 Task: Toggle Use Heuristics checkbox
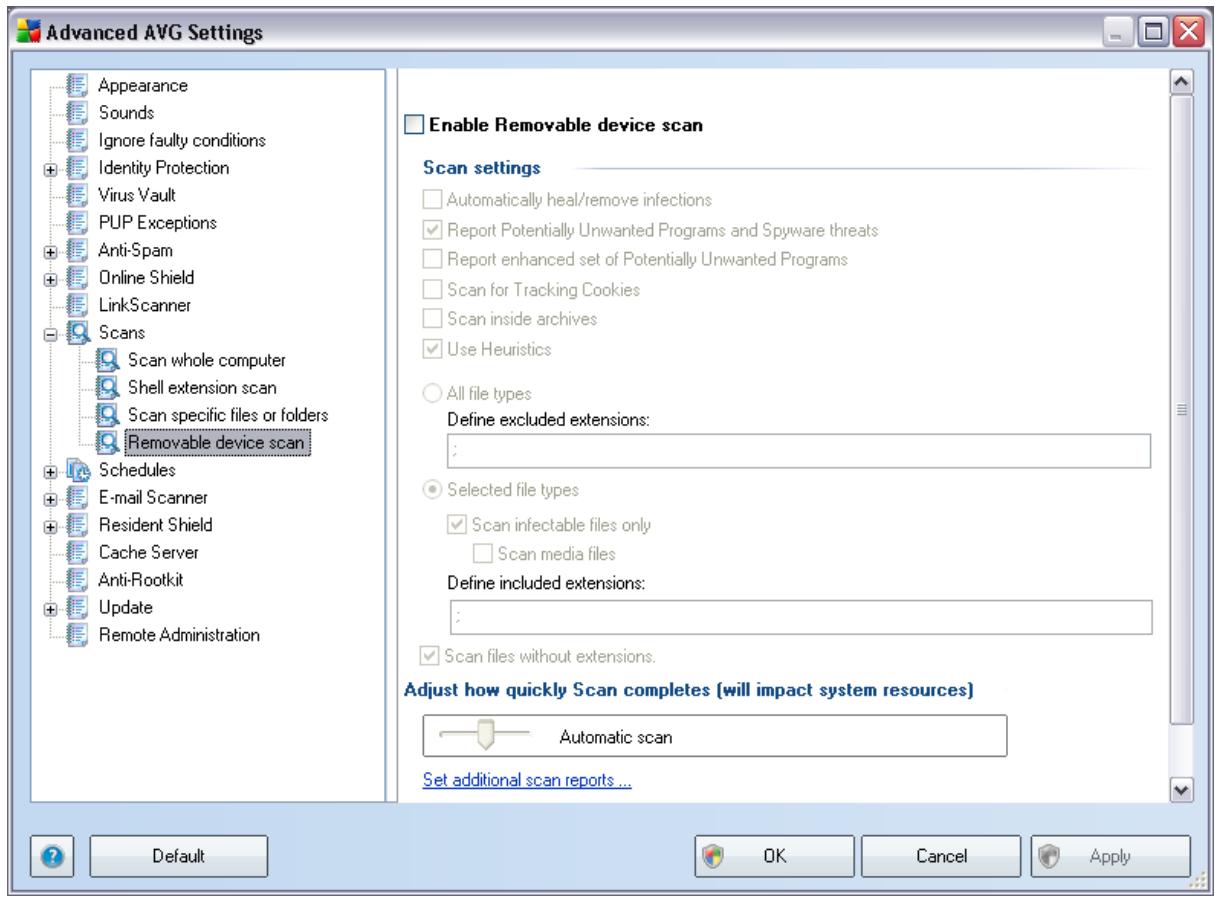pyautogui.click(x=433, y=350)
